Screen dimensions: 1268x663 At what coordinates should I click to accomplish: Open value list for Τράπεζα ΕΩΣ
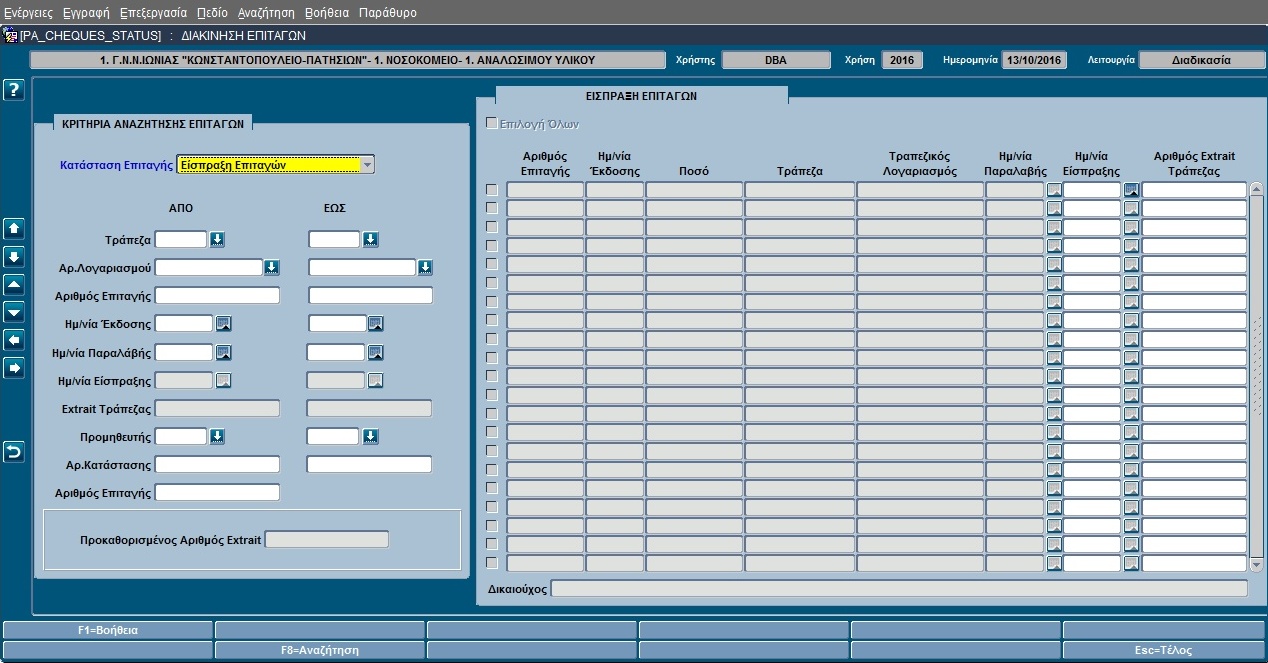(x=370, y=239)
